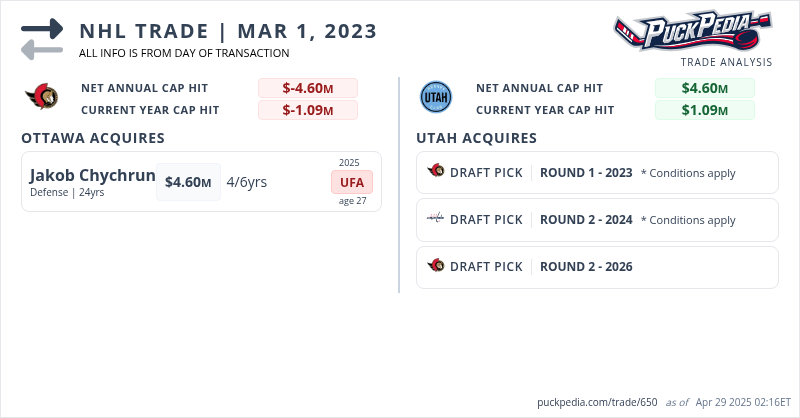Click the Trade Analysis label
This screenshot has width=800, height=418.
[726, 62]
